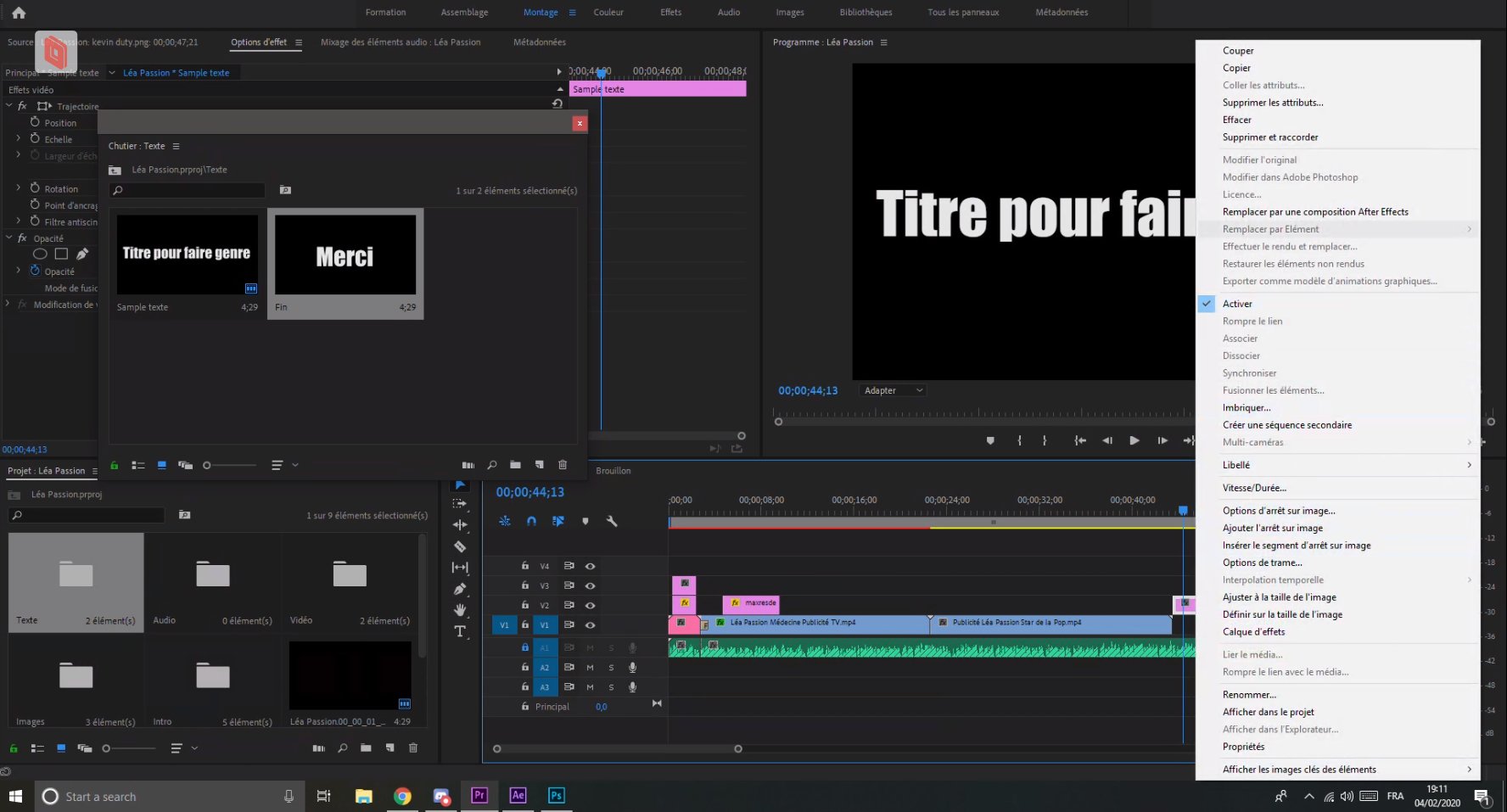Toggle Rotation animation stopwatch

35,188
